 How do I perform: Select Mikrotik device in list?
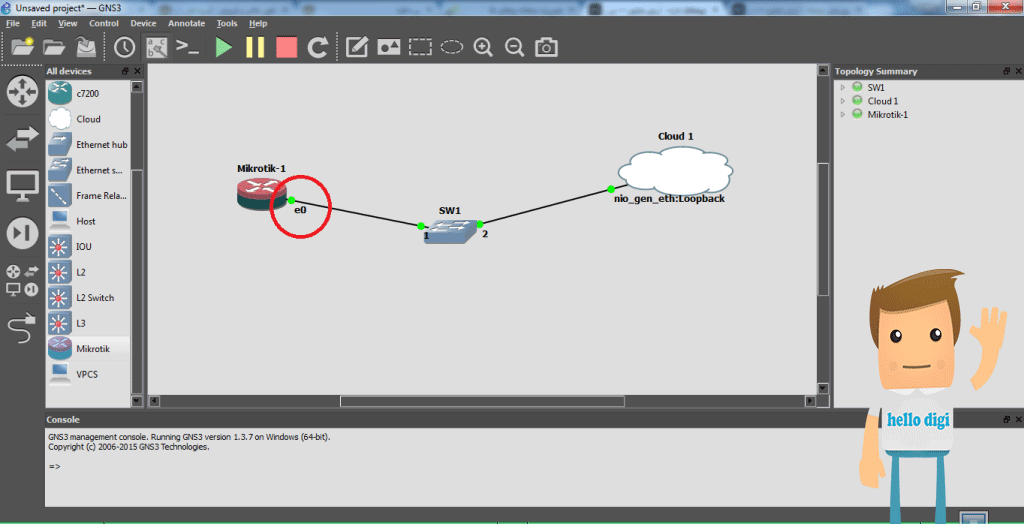click(x=88, y=348)
